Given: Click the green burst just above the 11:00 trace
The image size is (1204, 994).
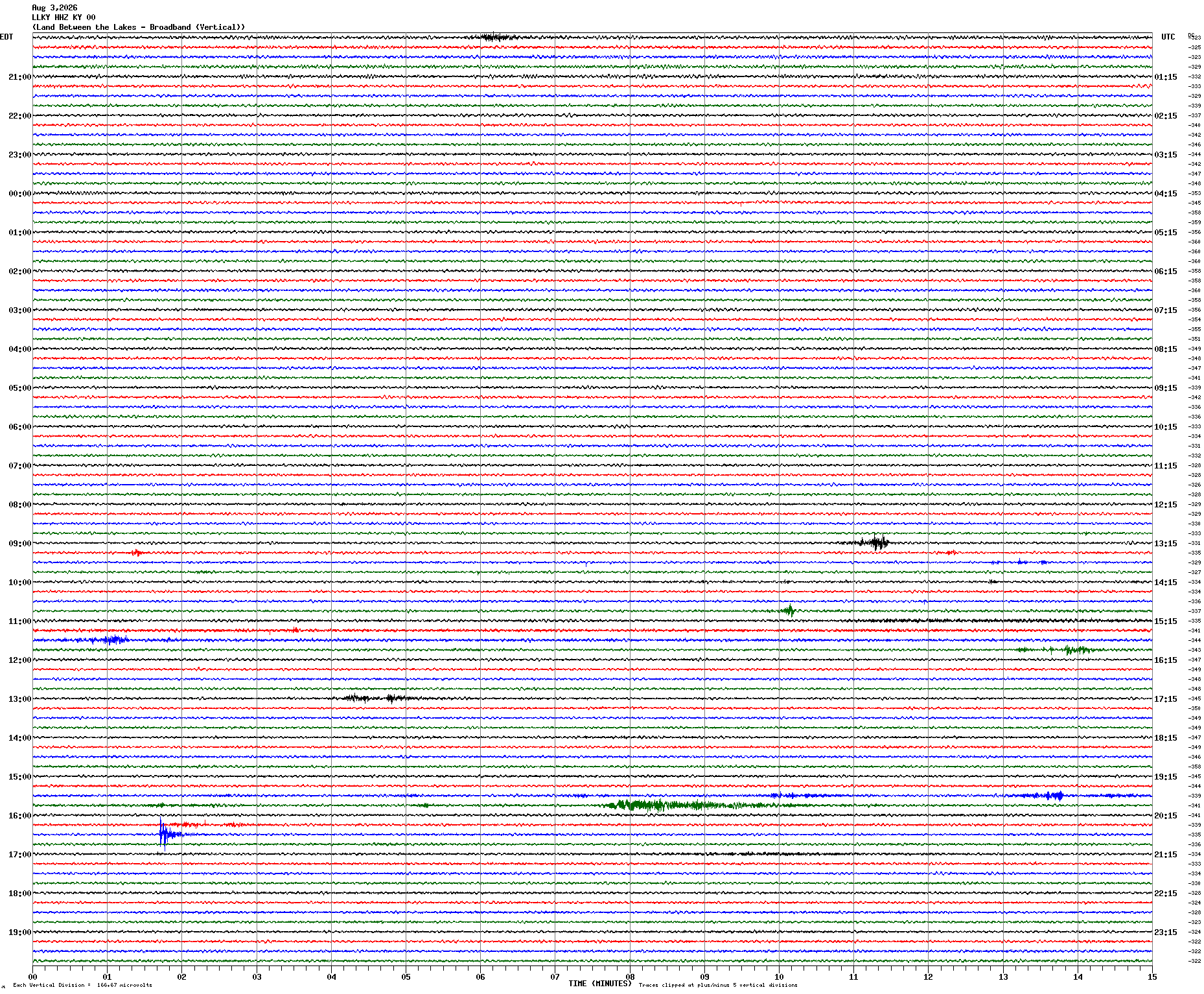Looking at the screenshot, I should pos(789,610).
